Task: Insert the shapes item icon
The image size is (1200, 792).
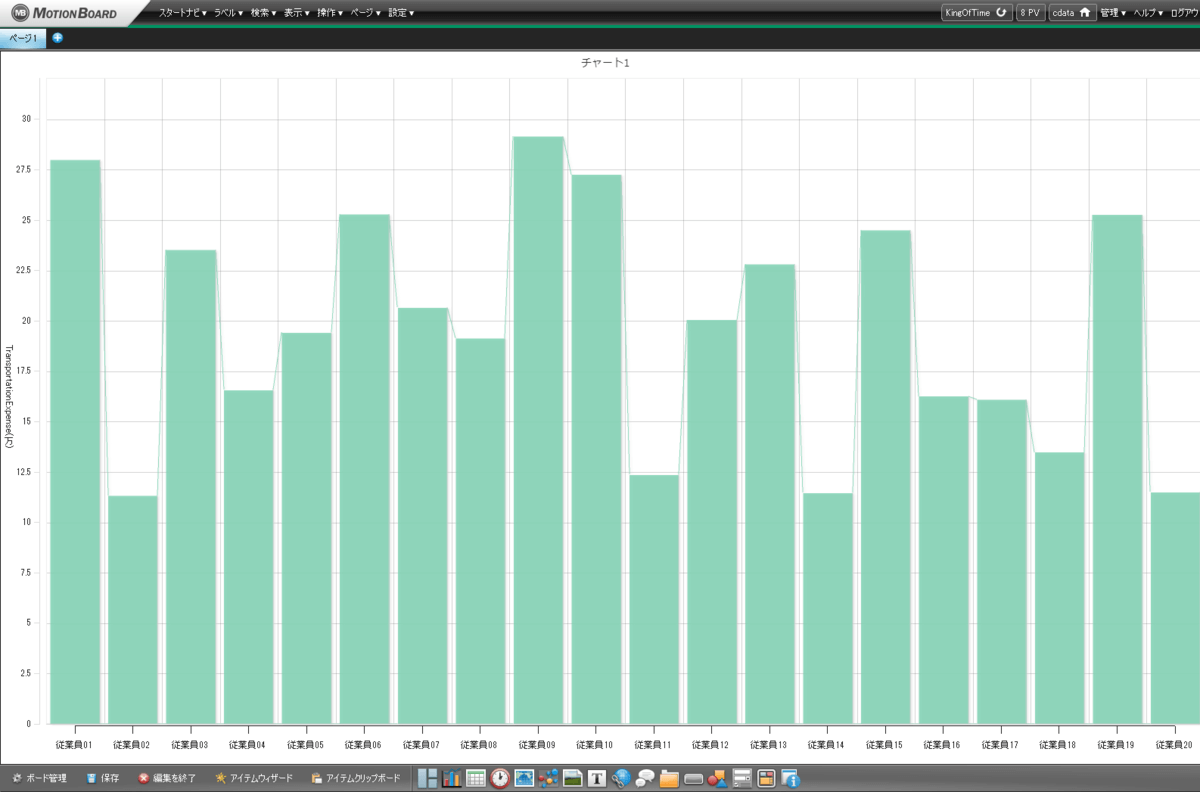Action: (717, 778)
